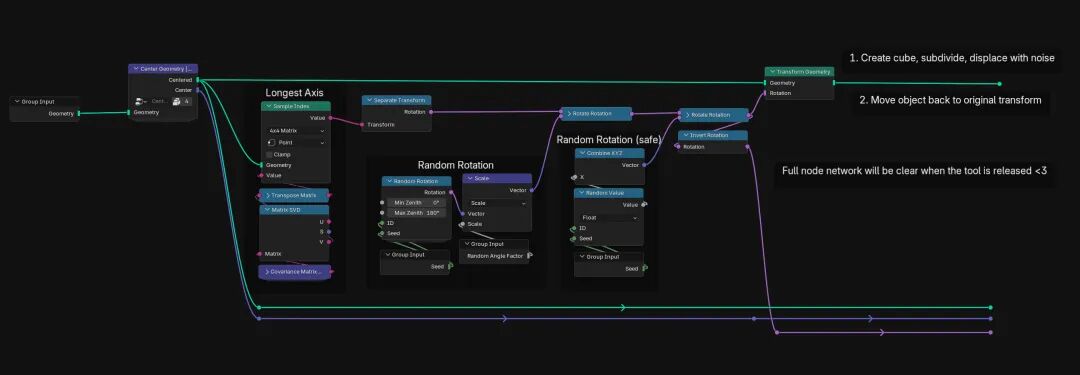Click the Seed input socket of Random Rotation node

382,234
